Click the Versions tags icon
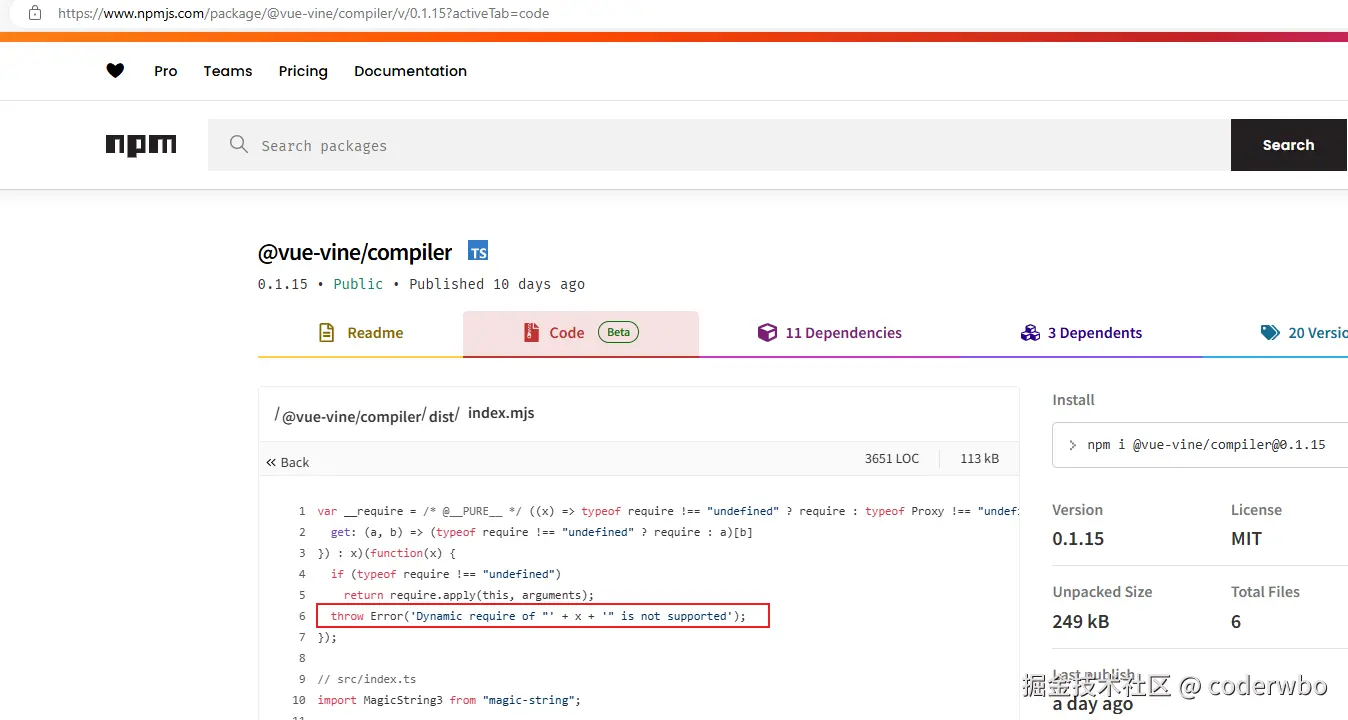The image size is (1348, 720). coord(1270,333)
